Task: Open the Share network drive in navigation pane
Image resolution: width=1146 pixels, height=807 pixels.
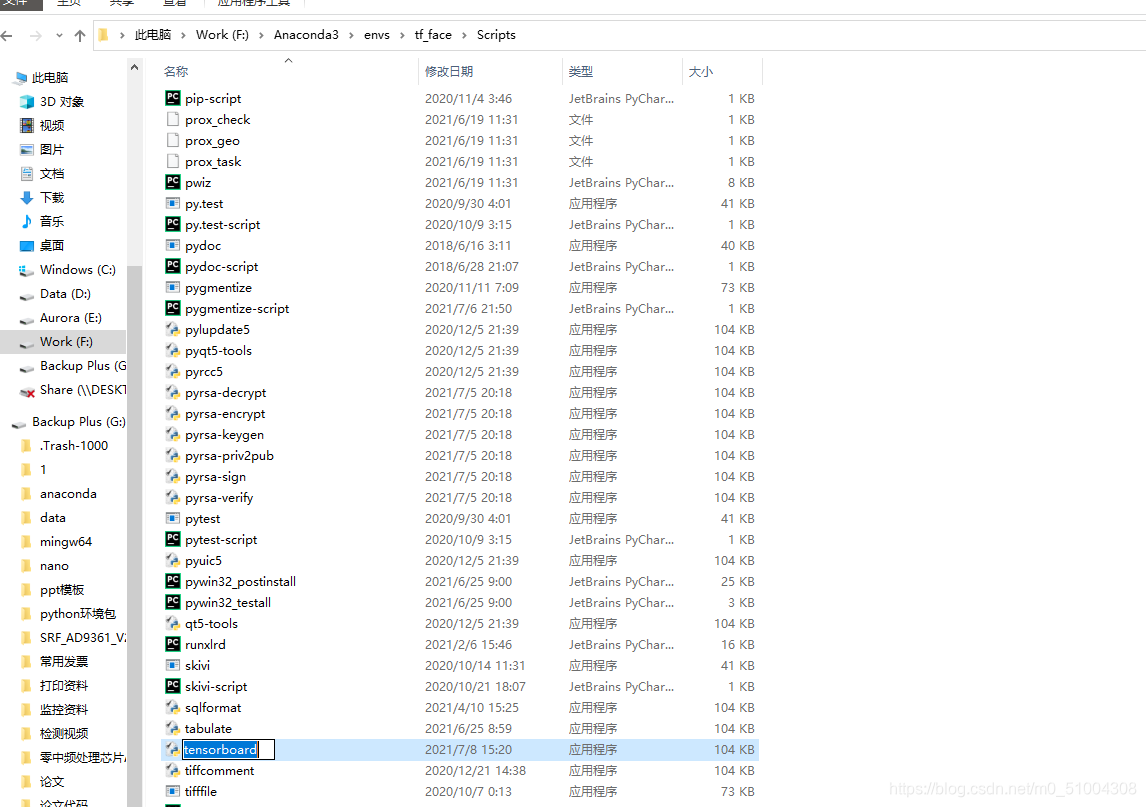Action: [x=83, y=390]
